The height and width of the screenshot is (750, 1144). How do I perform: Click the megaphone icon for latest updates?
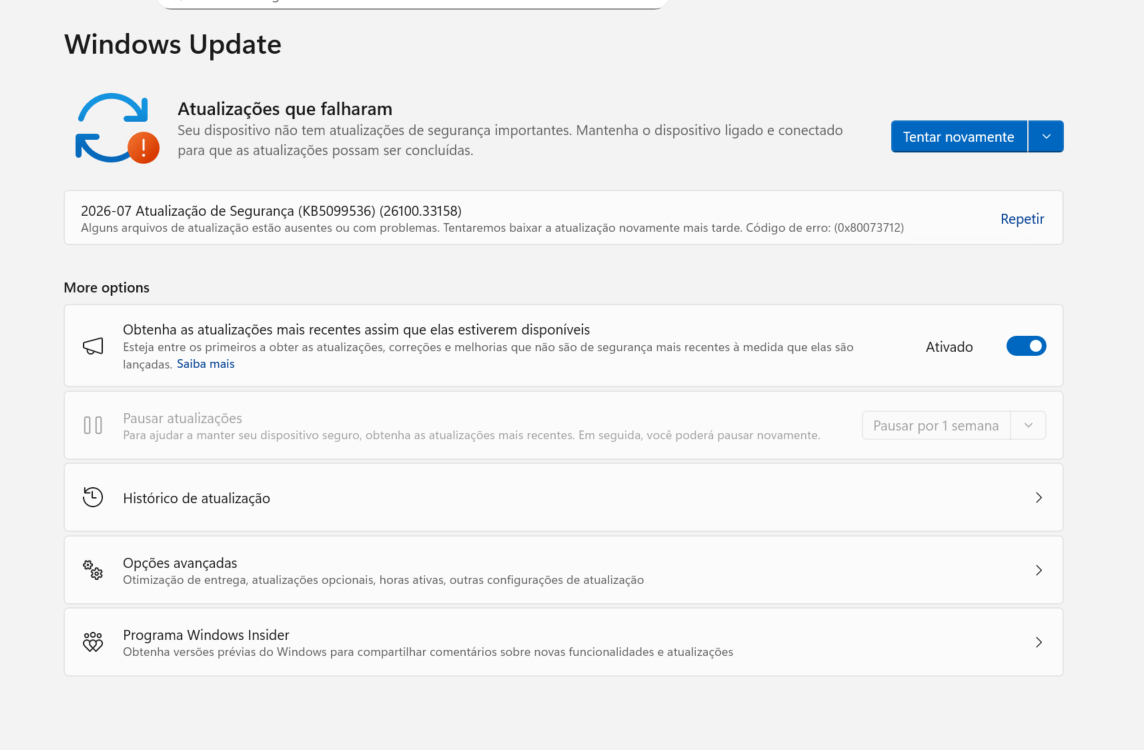click(93, 346)
